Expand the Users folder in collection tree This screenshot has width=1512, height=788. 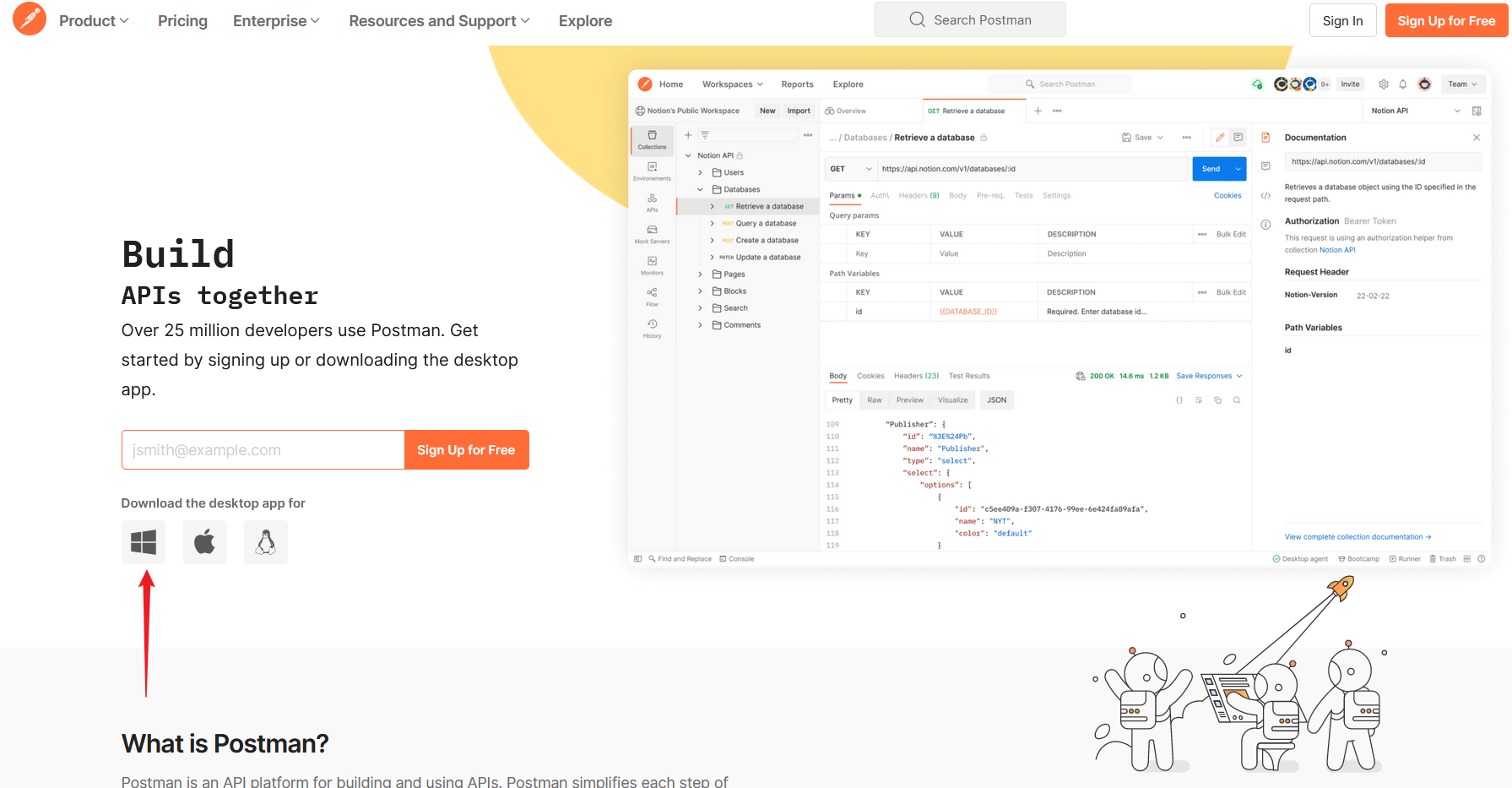tap(700, 172)
